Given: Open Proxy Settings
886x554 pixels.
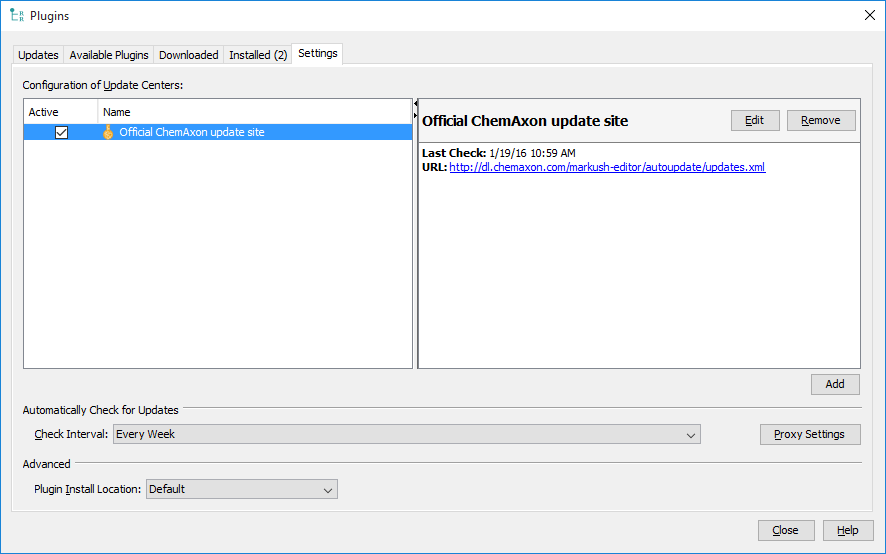Looking at the screenshot, I should coord(810,434).
